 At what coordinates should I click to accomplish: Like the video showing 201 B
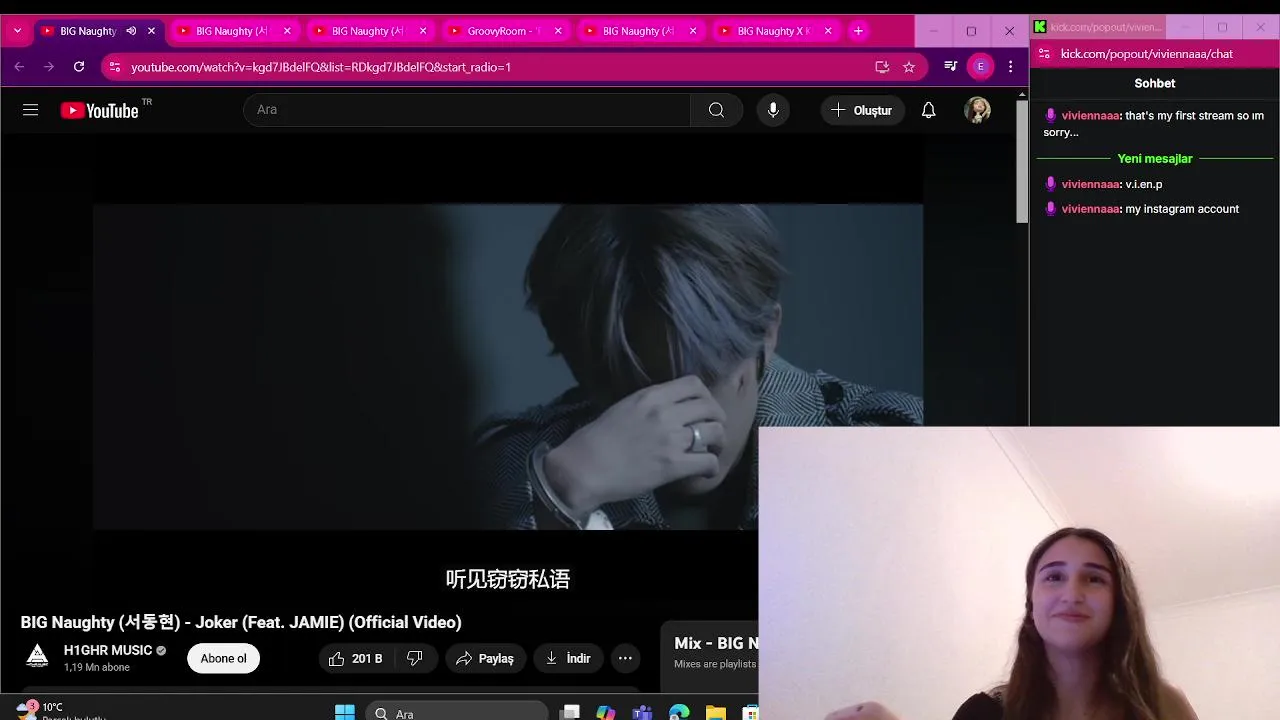[356, 658]
